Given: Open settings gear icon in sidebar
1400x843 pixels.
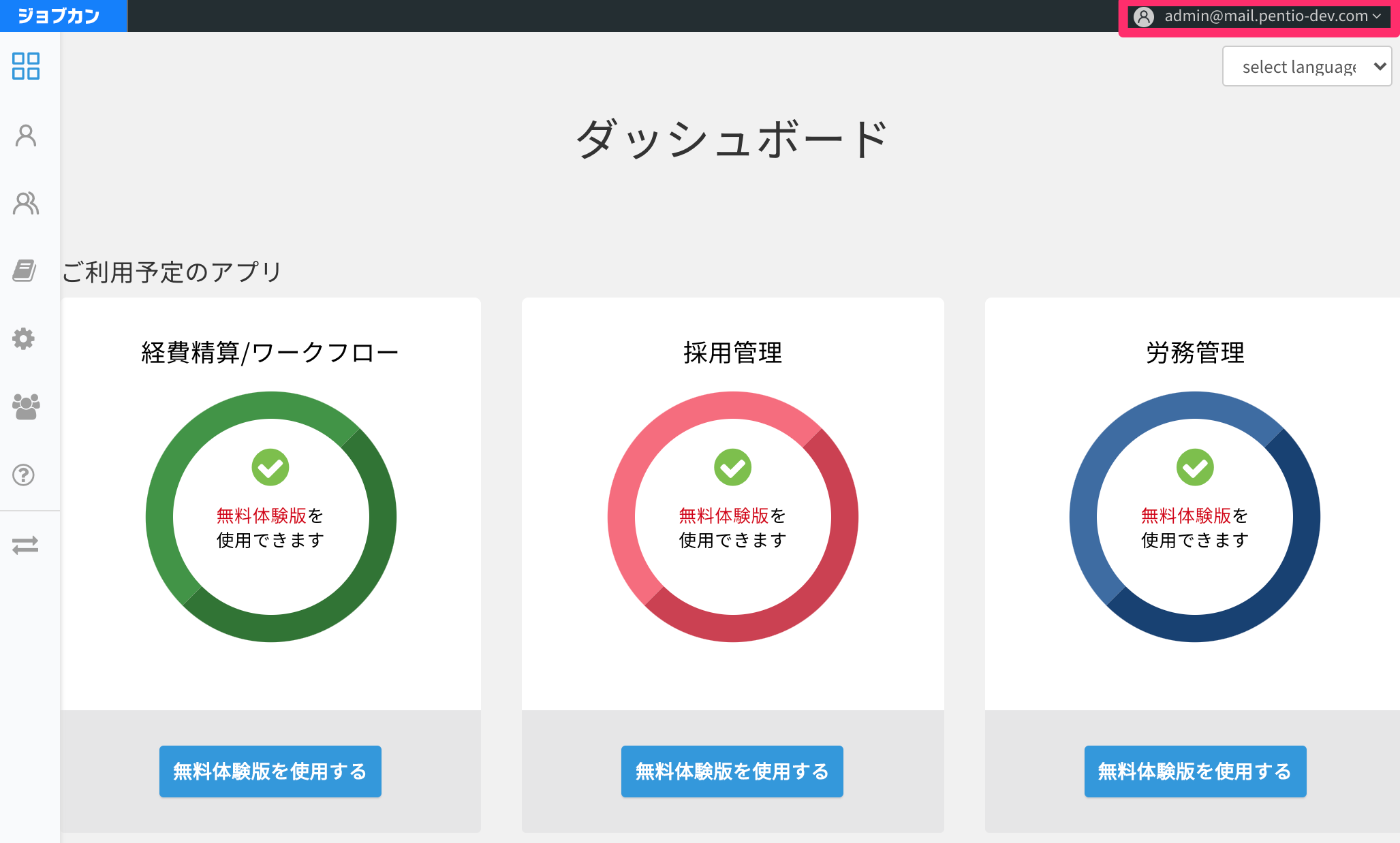Looking at the screenshot, I should tap(24, 338).
